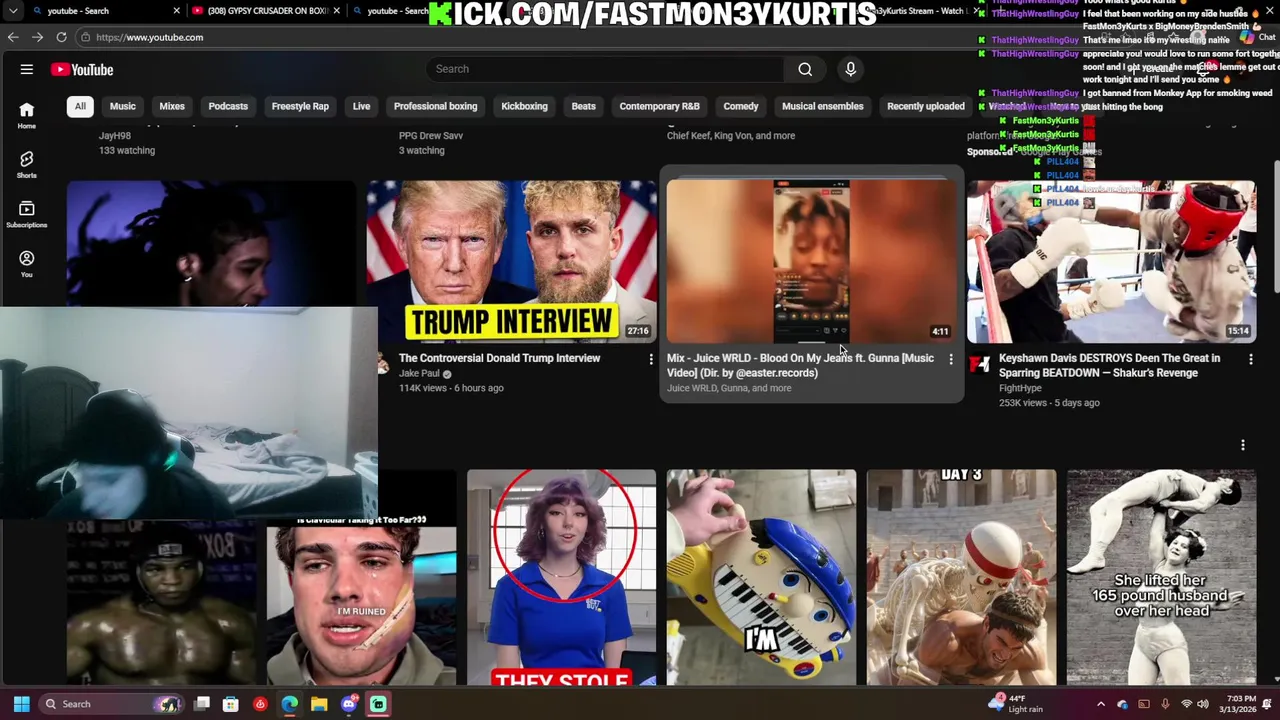This screenshot has height=720, width=1280.
Task: Select the Professional boxing filter chip
Action: pos(435,106)
